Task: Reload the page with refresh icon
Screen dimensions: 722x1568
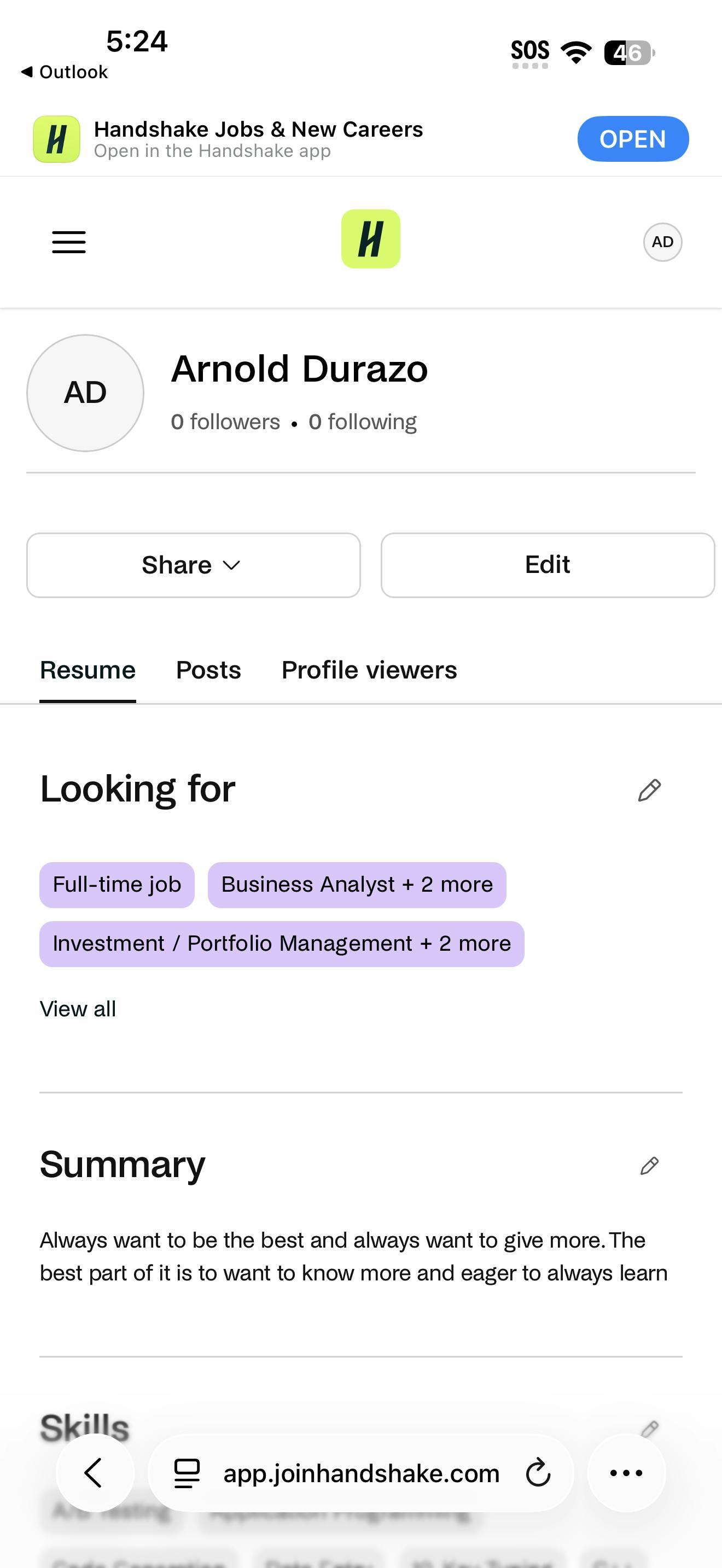Action: (538, 1473)
